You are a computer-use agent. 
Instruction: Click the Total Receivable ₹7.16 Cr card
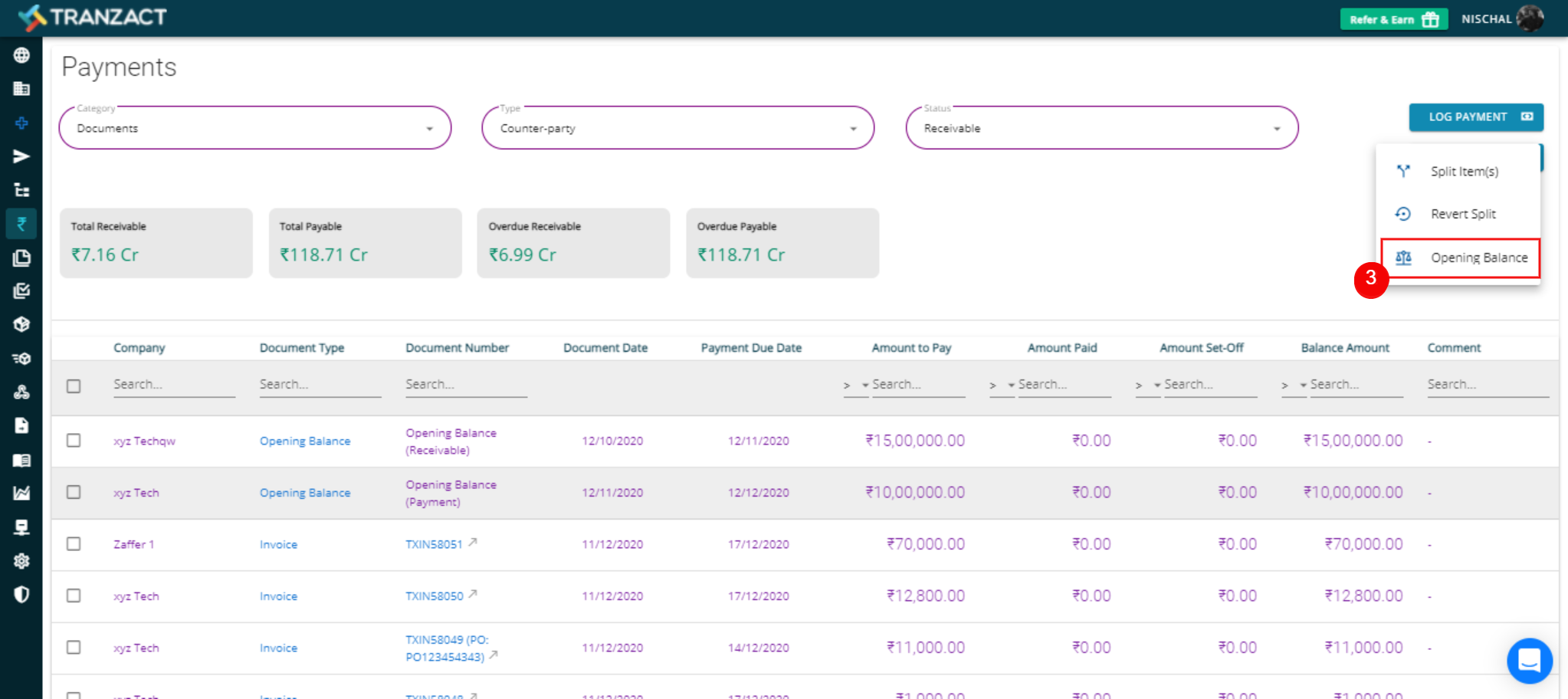pos(156,243)
